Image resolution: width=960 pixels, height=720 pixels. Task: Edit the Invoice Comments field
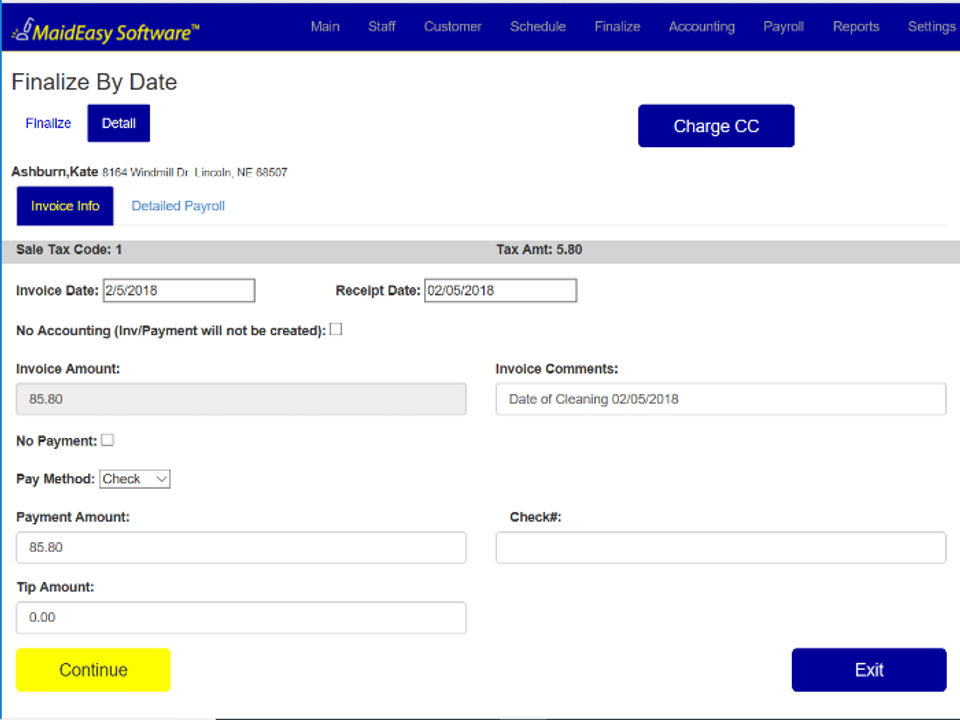[721, 399]
